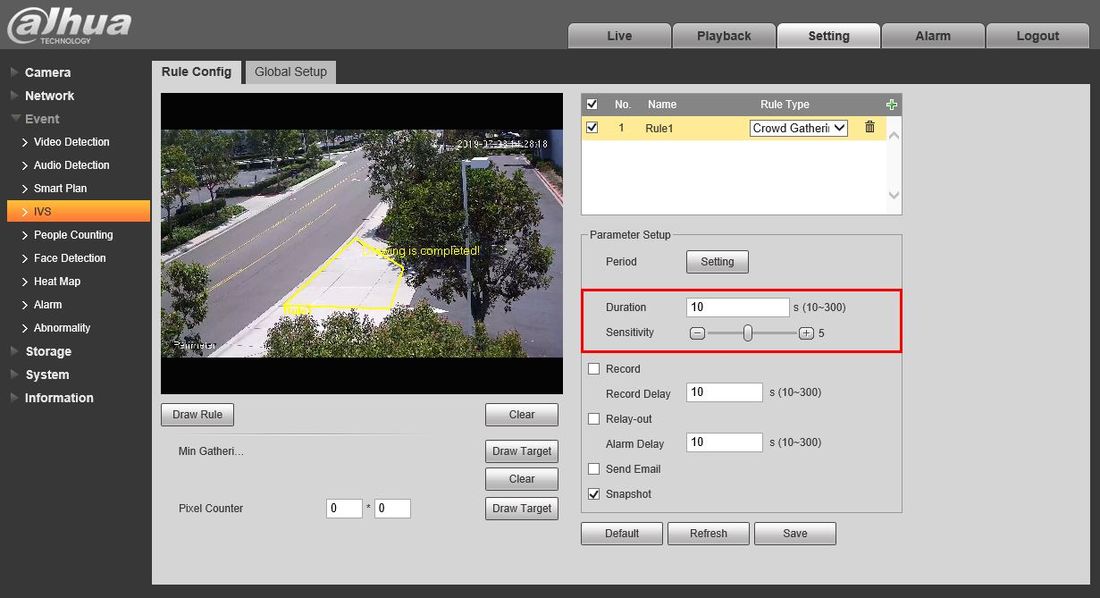This screenshot has height=598, width=1100.
Task: Click the green add rule plus icon
Action: coord(891,104)
